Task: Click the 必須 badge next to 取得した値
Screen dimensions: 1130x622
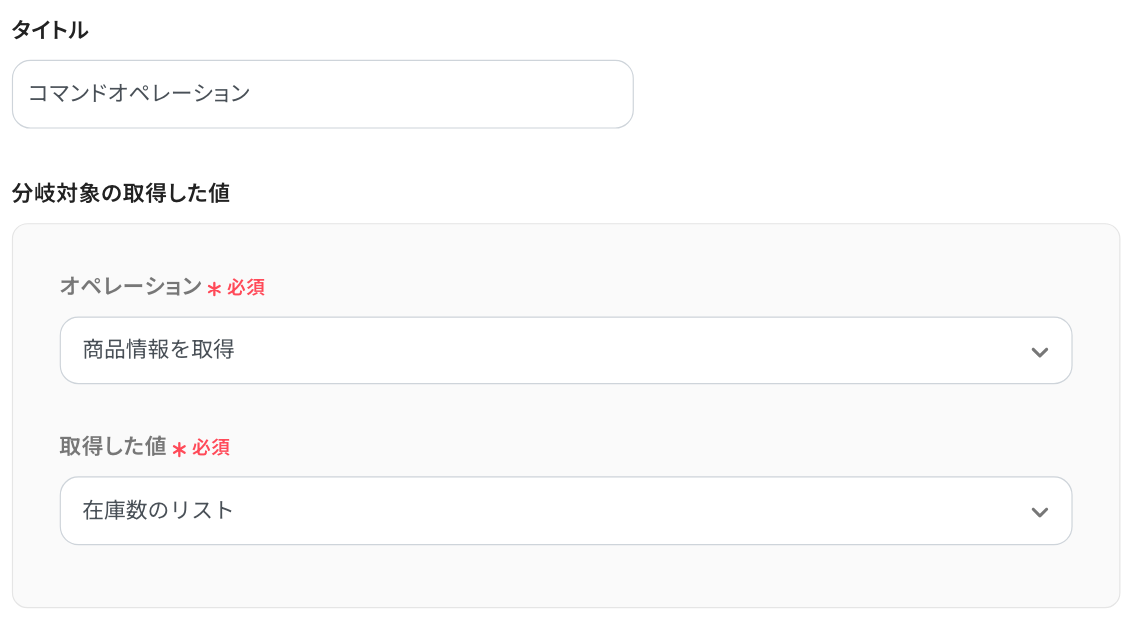Action: coord(211,448)
